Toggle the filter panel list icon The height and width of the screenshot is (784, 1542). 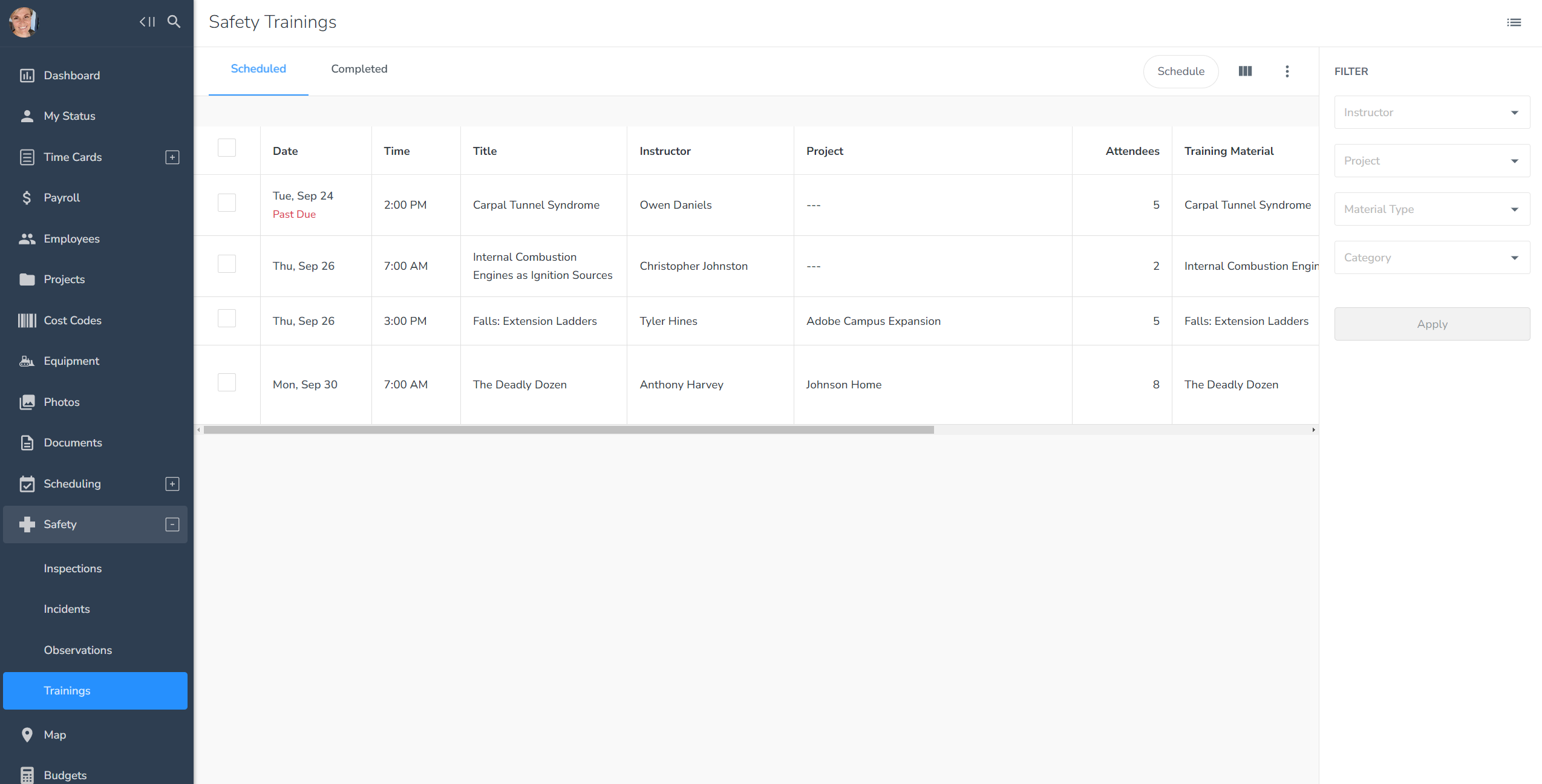(1514, 22)
